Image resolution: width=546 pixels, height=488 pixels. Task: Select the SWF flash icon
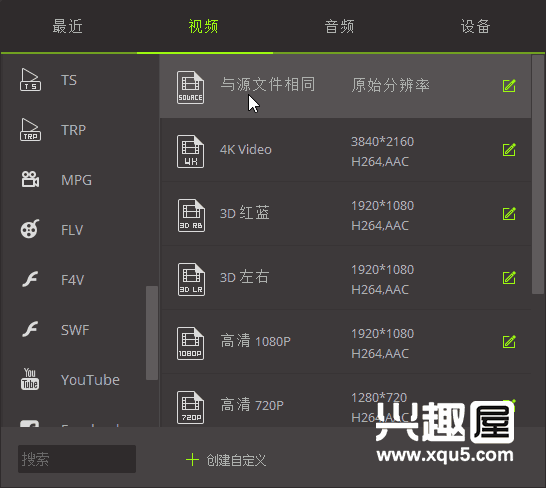[x=30, y=329]
